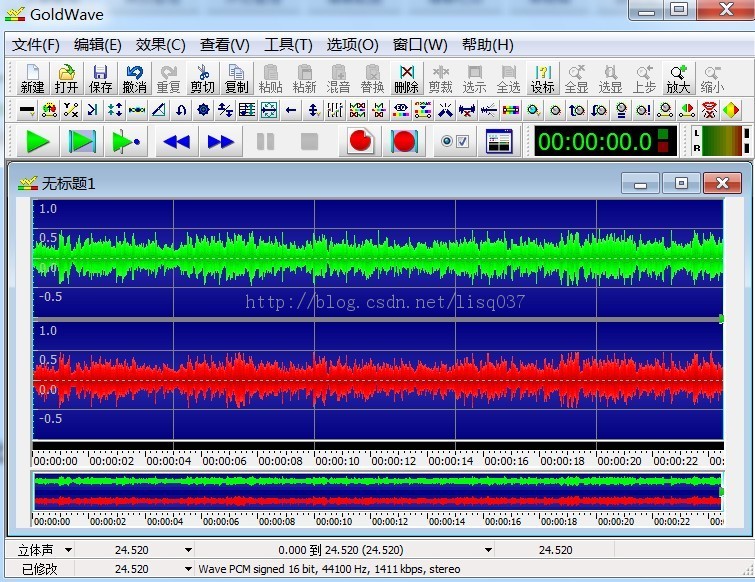Click the green play button with blue dot

(x=126, y=142)
